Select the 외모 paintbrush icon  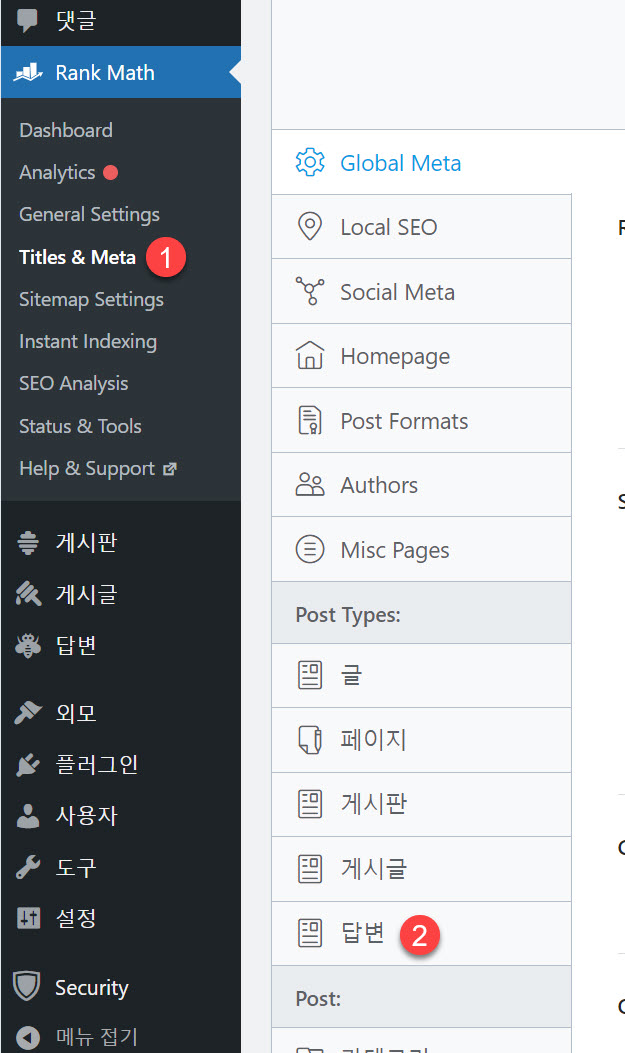28,712
